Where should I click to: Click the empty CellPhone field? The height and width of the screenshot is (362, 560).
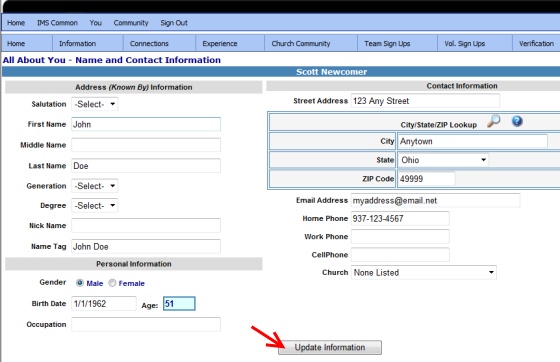[x=400, y=255]
